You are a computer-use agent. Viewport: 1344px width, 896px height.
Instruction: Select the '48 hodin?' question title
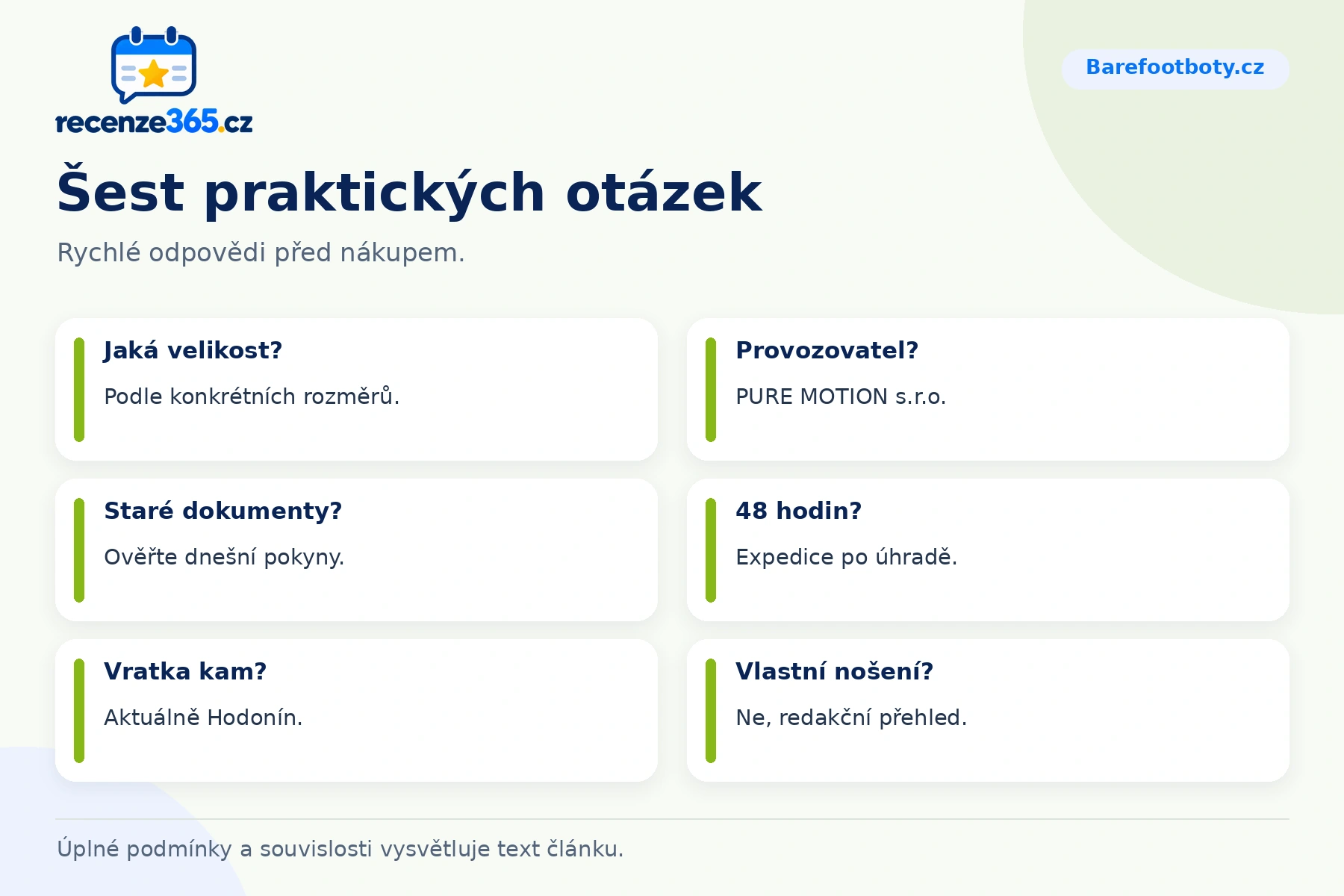click(x=798, y=511)
